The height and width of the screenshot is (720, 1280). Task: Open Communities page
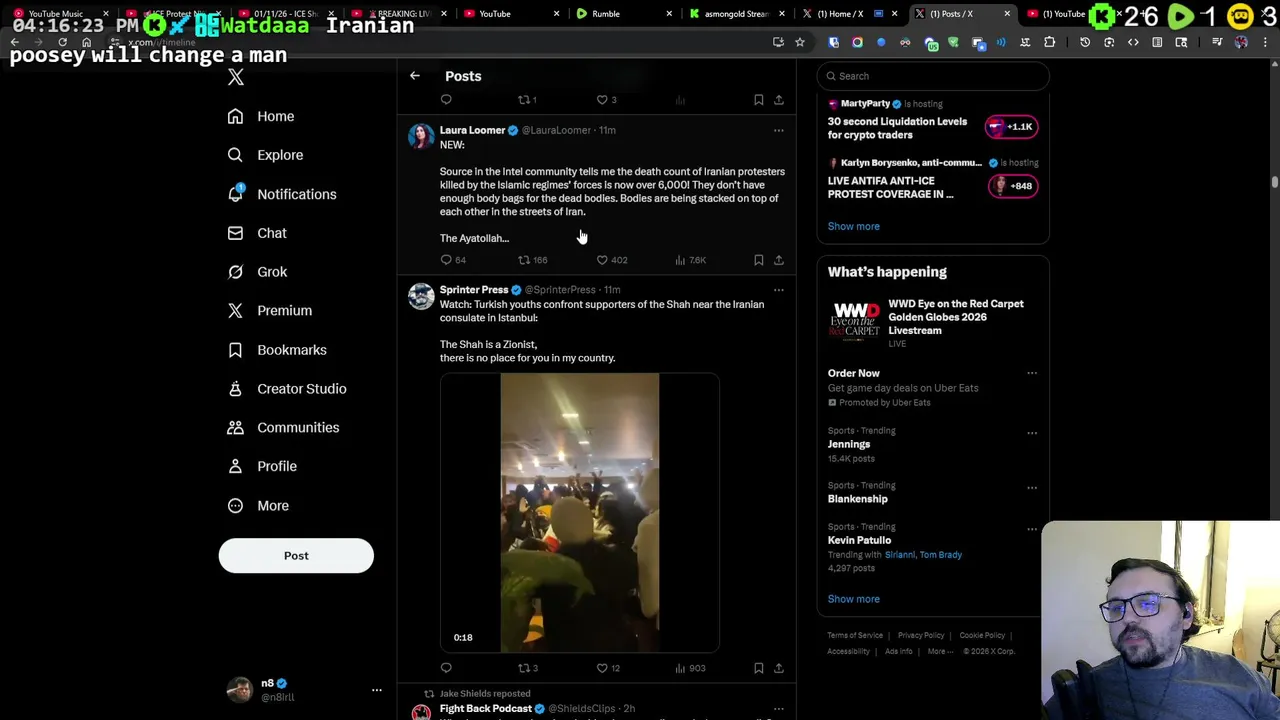[x=283, y=428]
